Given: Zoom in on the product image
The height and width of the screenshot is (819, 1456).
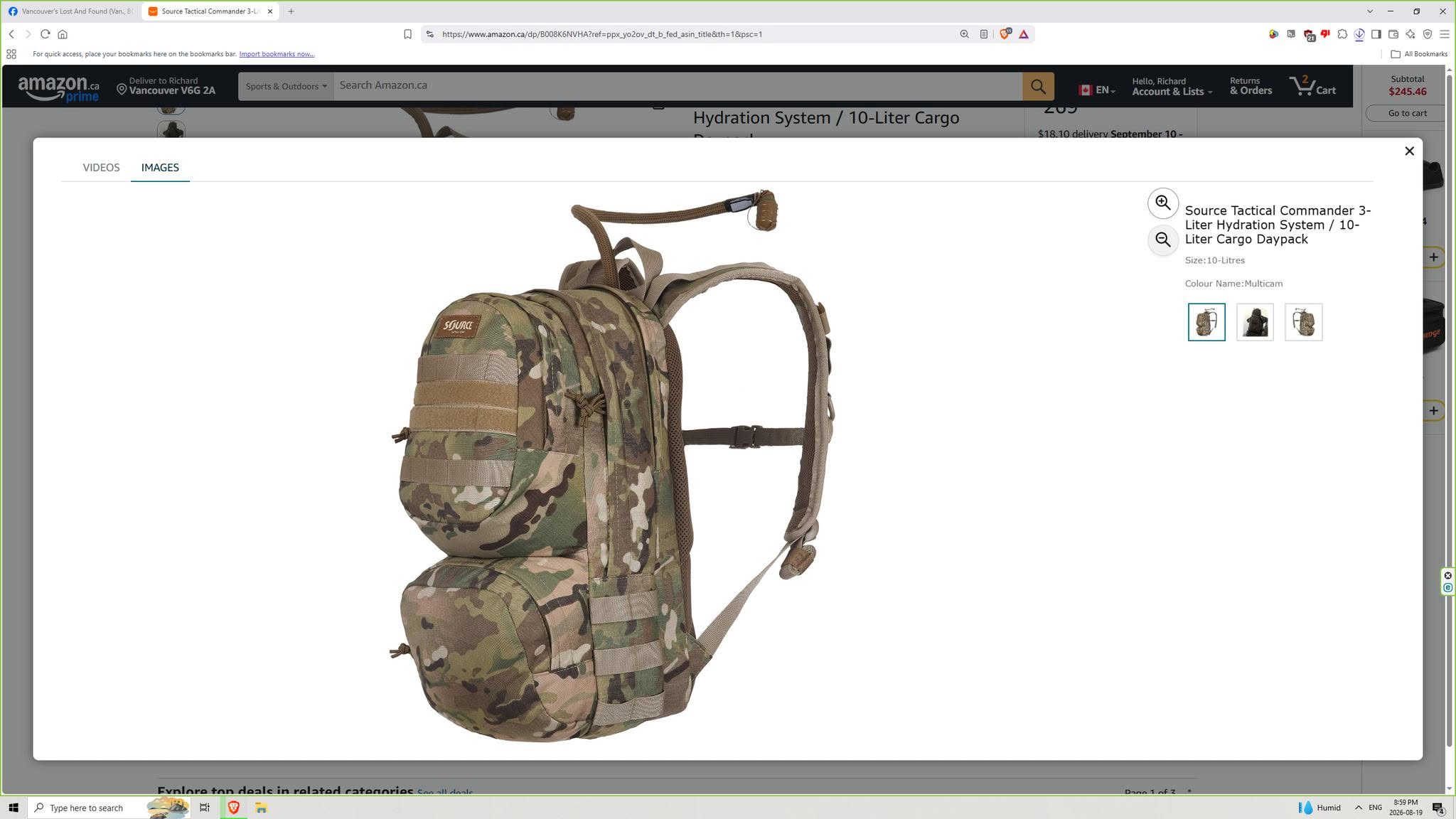Looking at the screenshot, I should (1163, 203).
